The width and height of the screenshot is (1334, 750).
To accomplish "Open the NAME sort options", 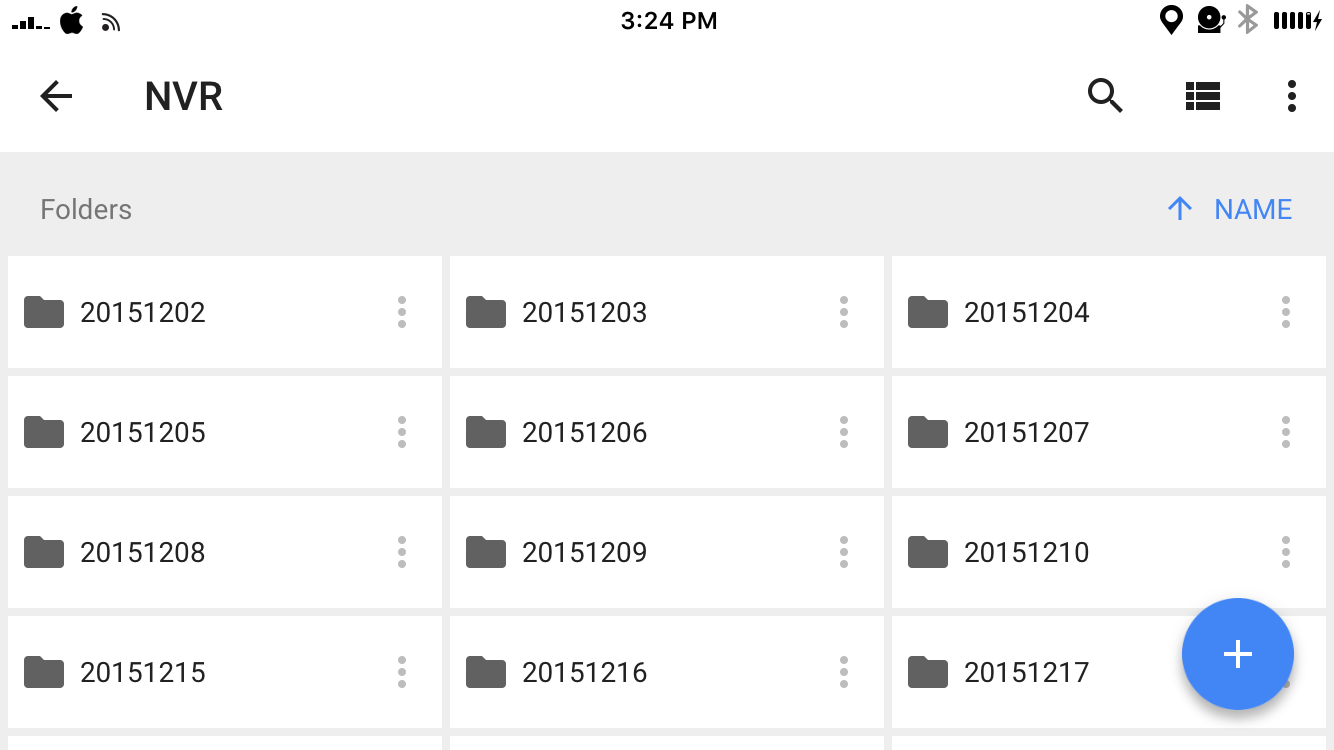I will point(1253,209).
